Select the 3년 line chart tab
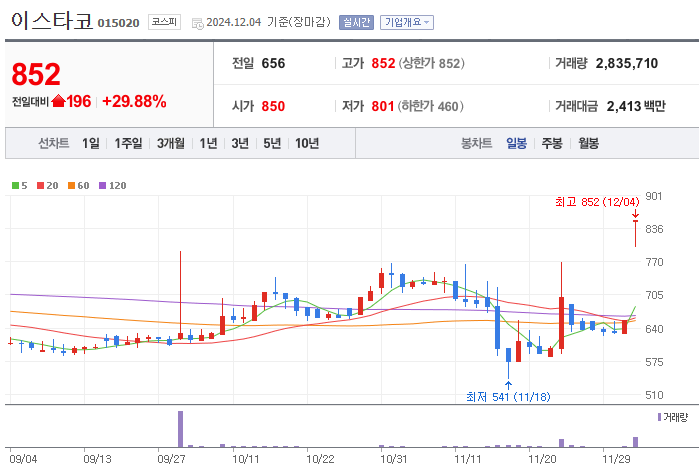Screen dimensions: 699x471 click(240, 143)
